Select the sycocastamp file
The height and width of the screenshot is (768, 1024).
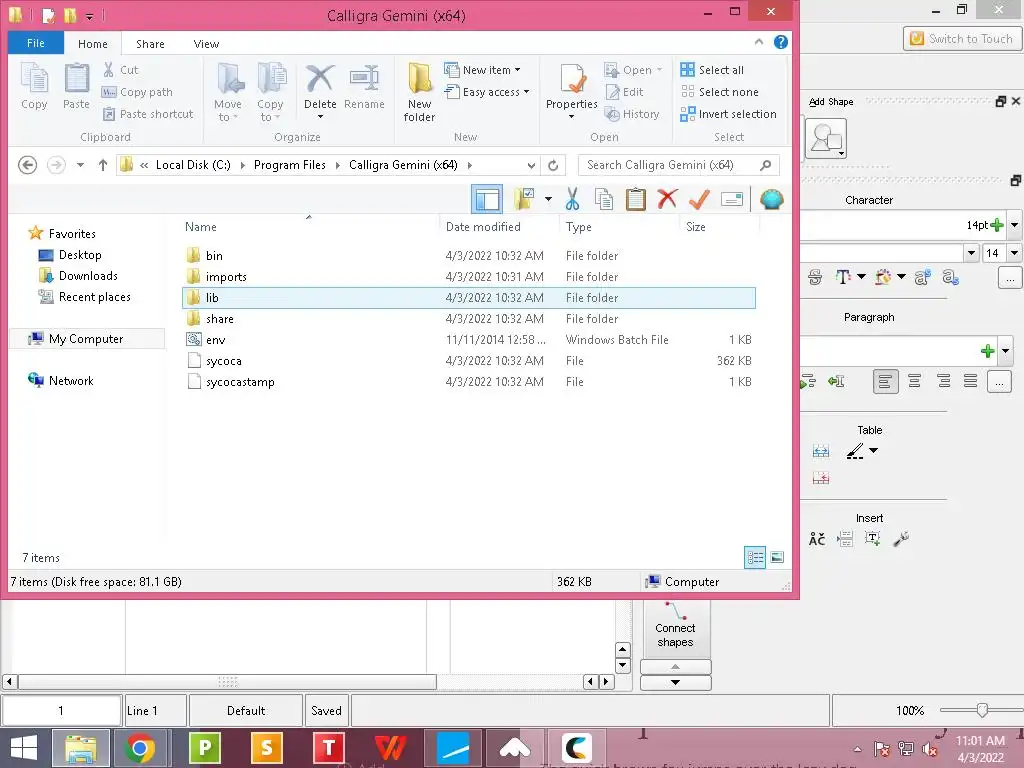pyautogui.click(x=469, y=382)
